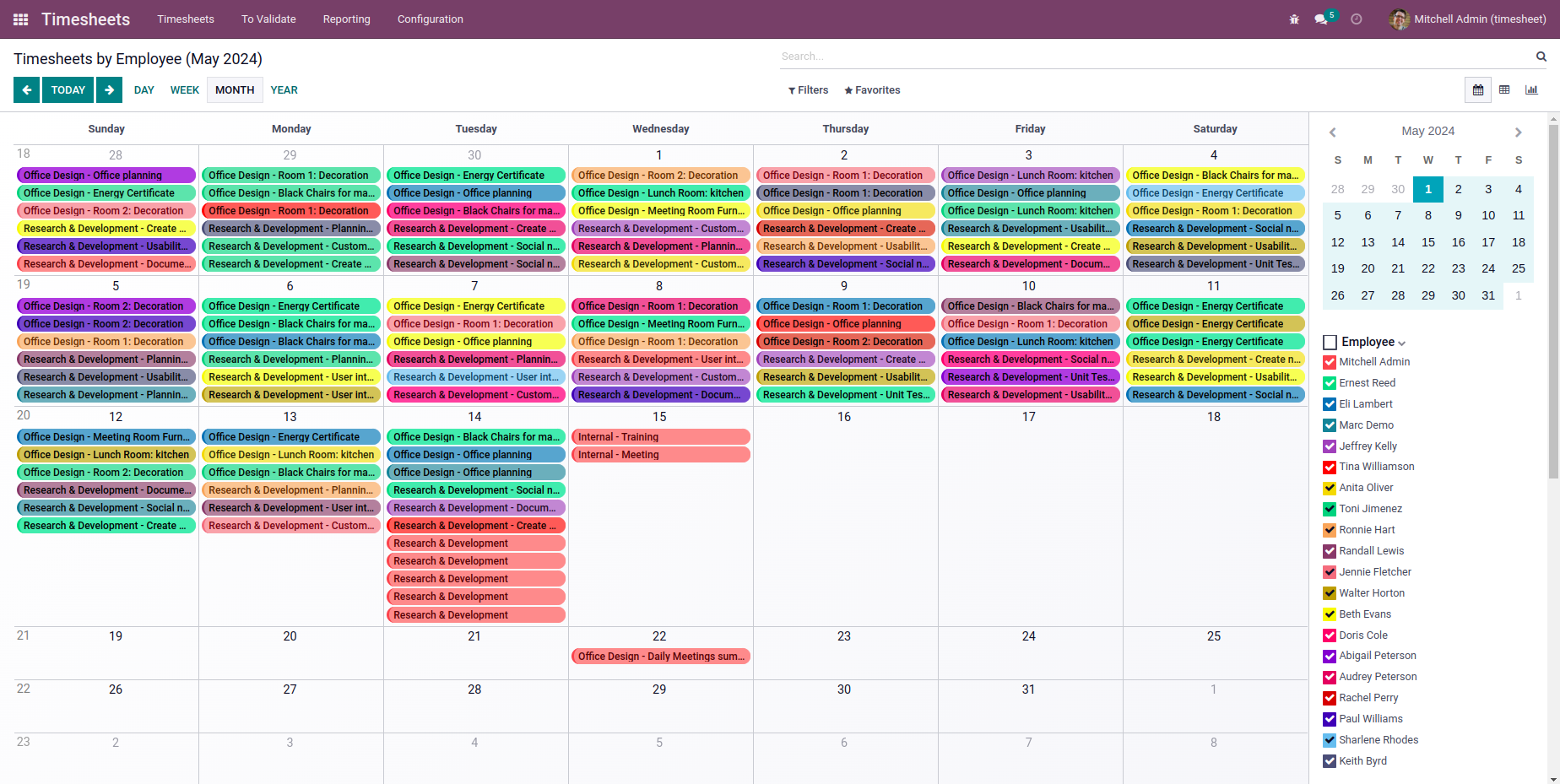Viewport: 1560px width, 784px height.
Task: Switch to Week view
Action: click(185, 90)
